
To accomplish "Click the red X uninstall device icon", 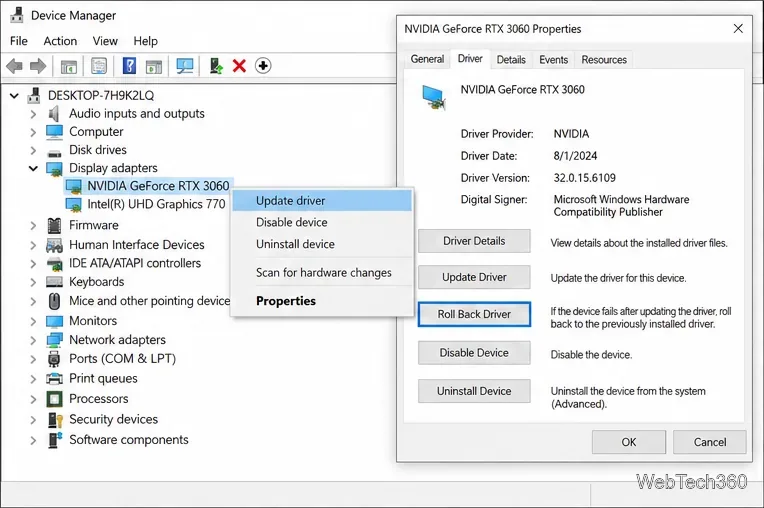I will click(x=239, y=66).
